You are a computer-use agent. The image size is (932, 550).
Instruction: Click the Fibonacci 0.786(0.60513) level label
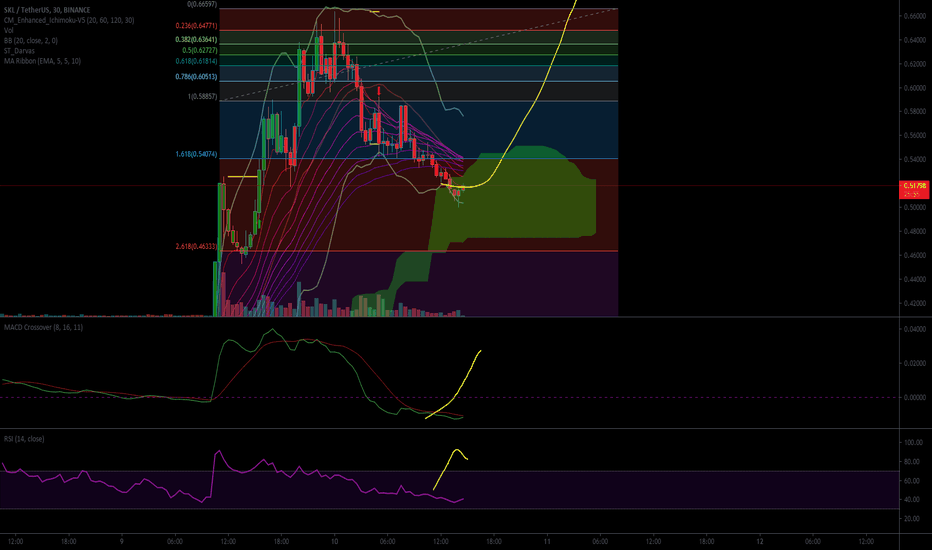click(x=196, y=77)
